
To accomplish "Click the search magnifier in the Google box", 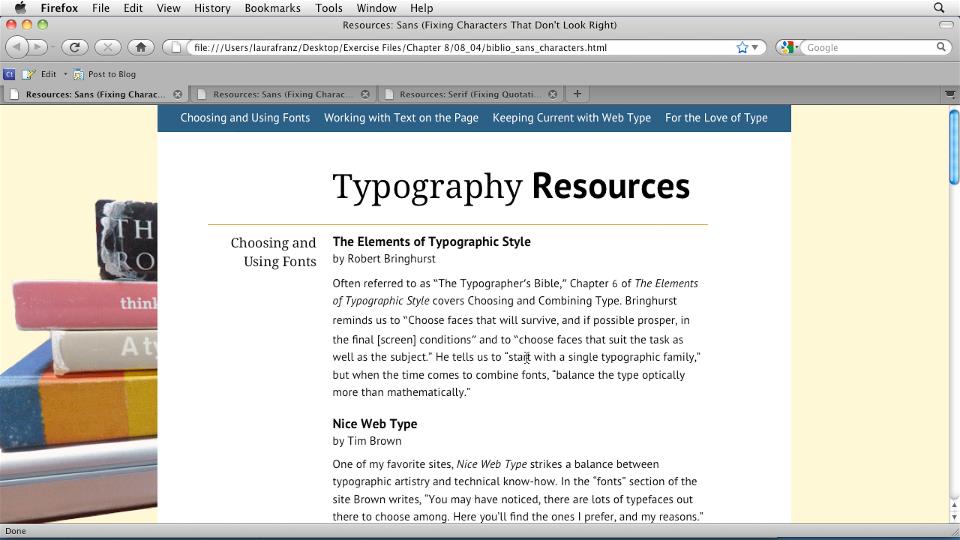I will pos(941,47).
